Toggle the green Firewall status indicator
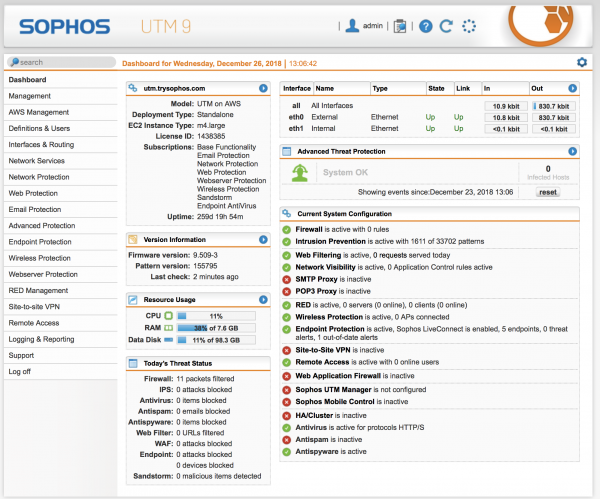 [x=287, y=229]
